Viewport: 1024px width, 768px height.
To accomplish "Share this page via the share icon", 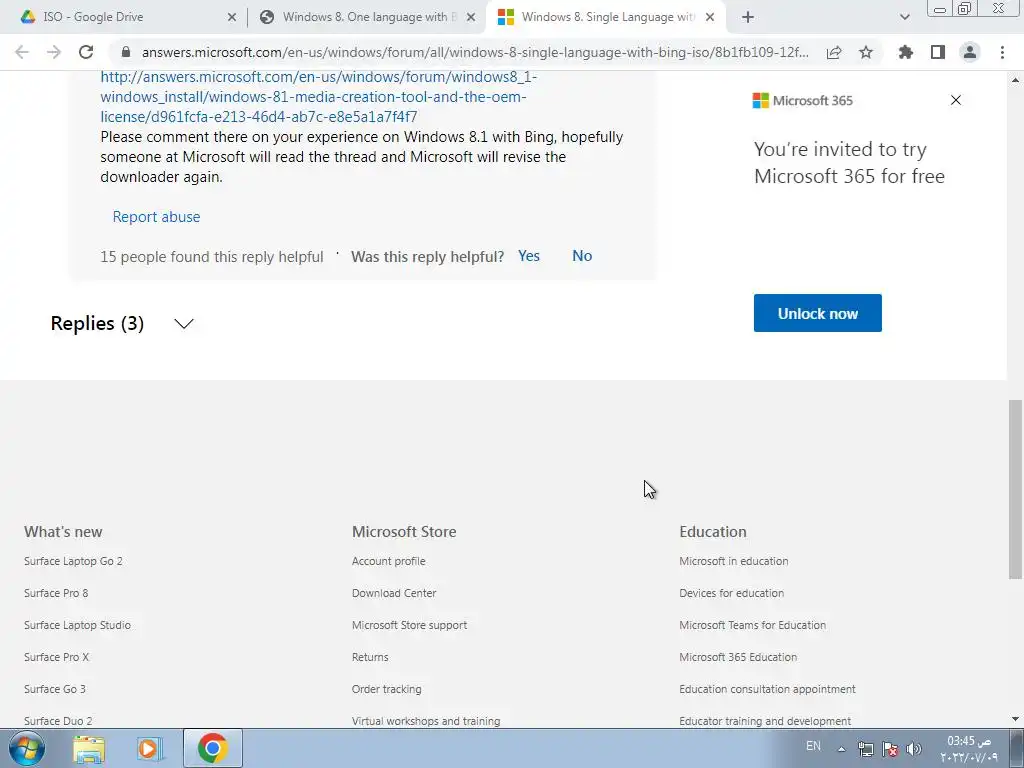I will click(834, 52).
